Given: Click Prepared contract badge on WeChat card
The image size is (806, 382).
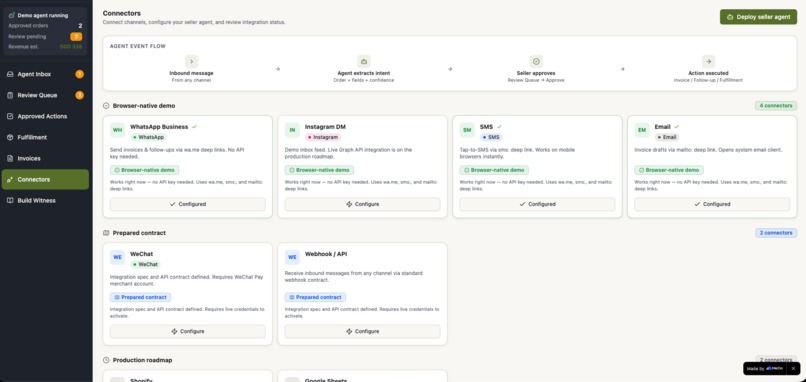Looking at the screenshot, I should (140, 297).
